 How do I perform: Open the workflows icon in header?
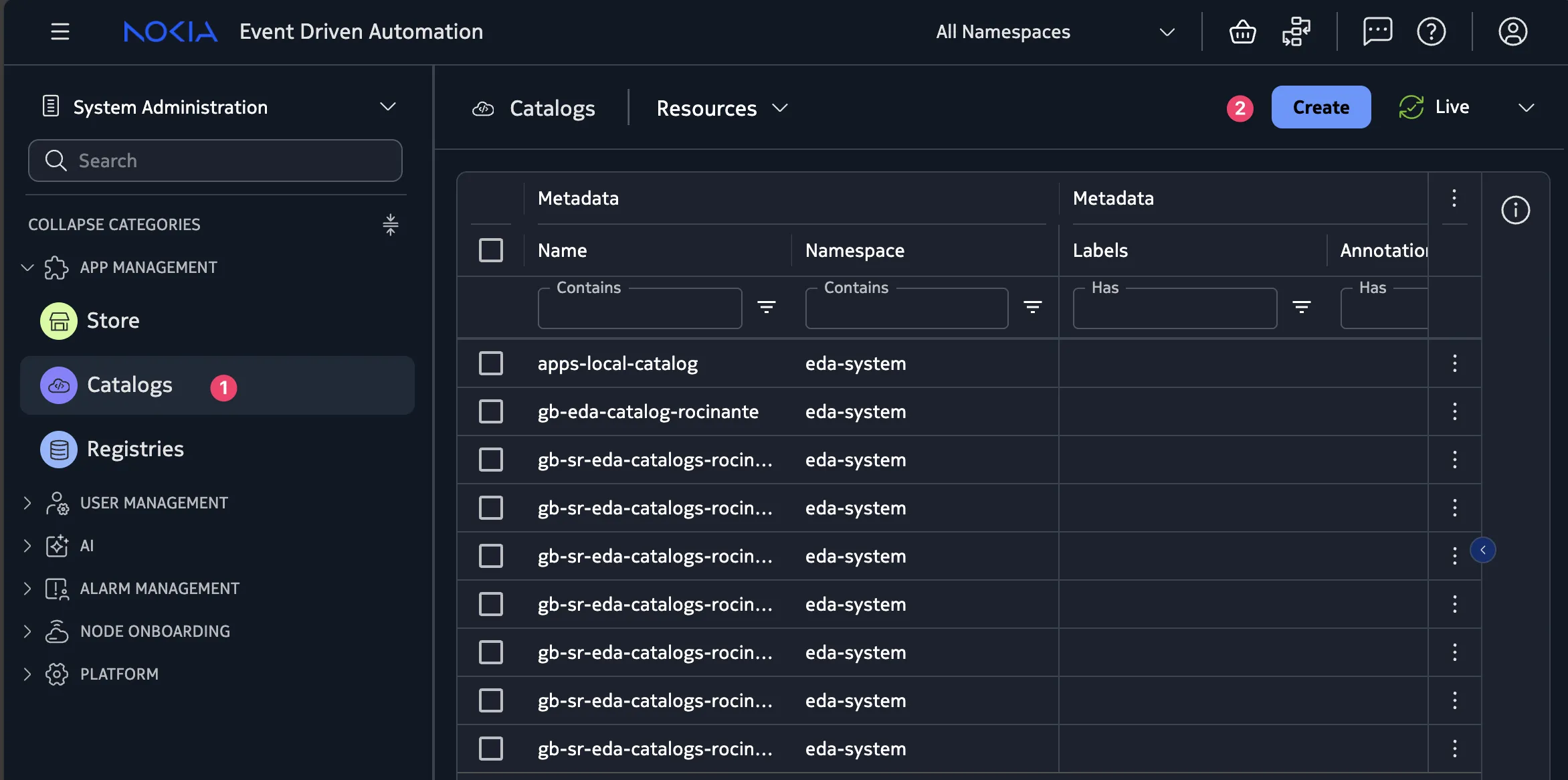[1296, 31]
